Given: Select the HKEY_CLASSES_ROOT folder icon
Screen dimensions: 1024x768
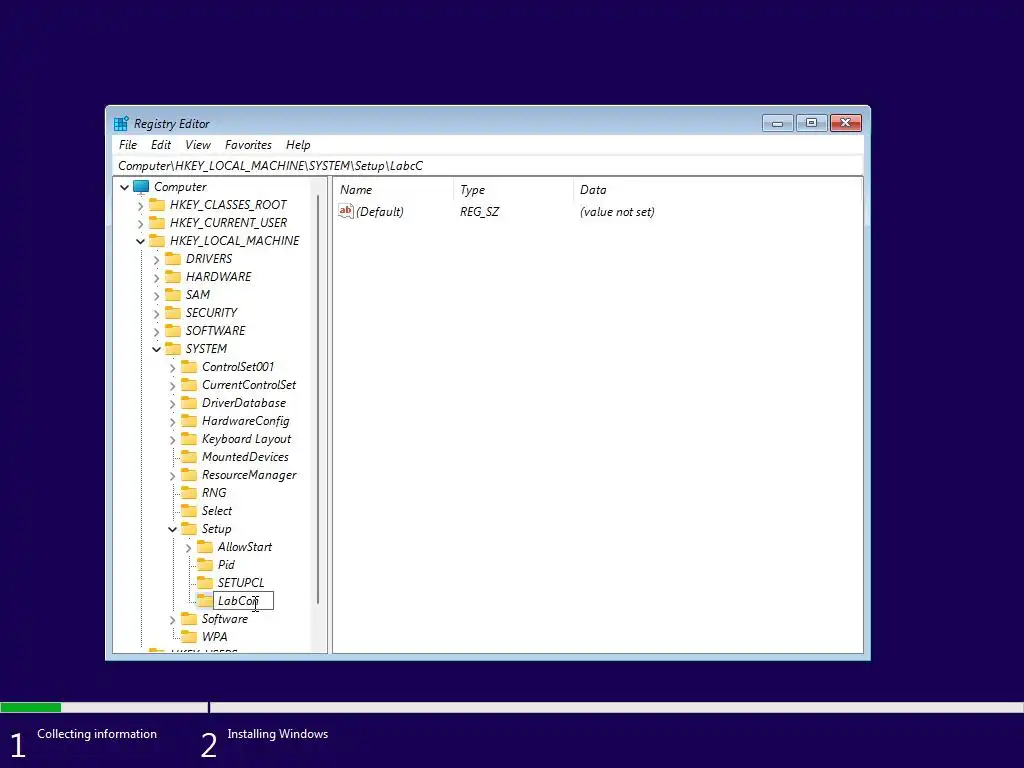Looking at the screenshot, I should pyautogui.click(x=157, y=204).
